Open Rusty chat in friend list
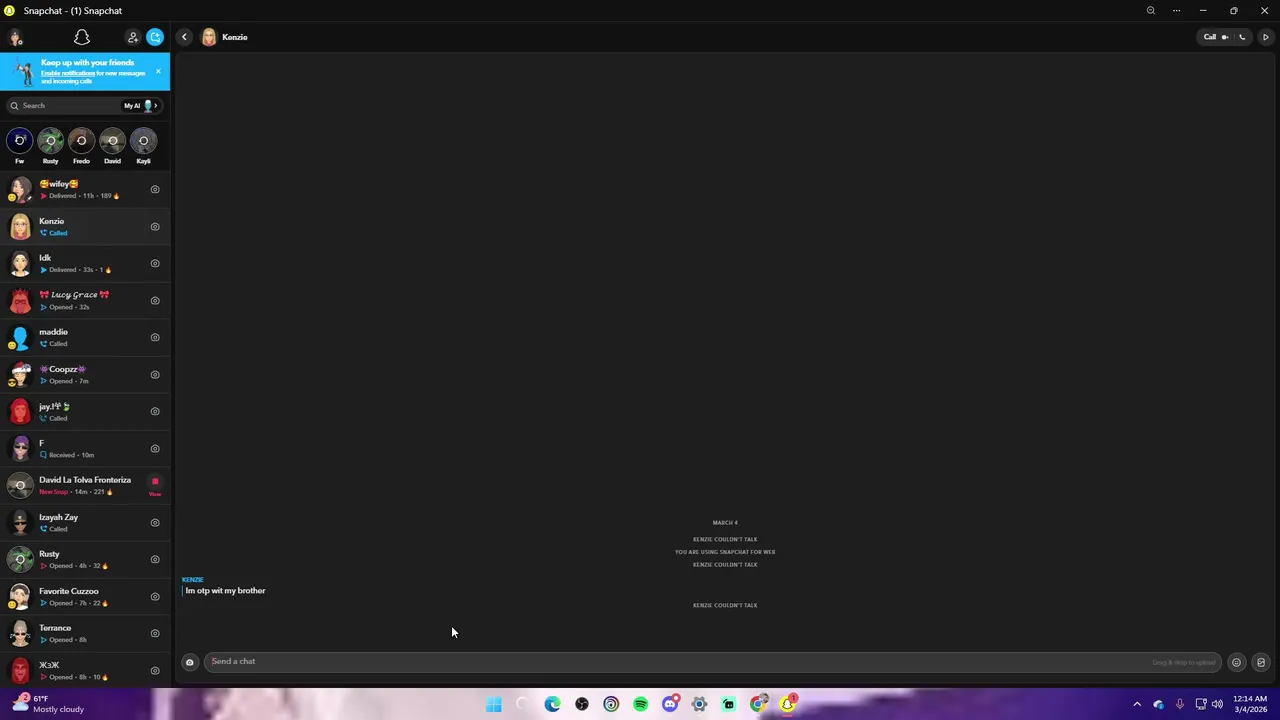The image size is (1280, 720). [85, 559]
